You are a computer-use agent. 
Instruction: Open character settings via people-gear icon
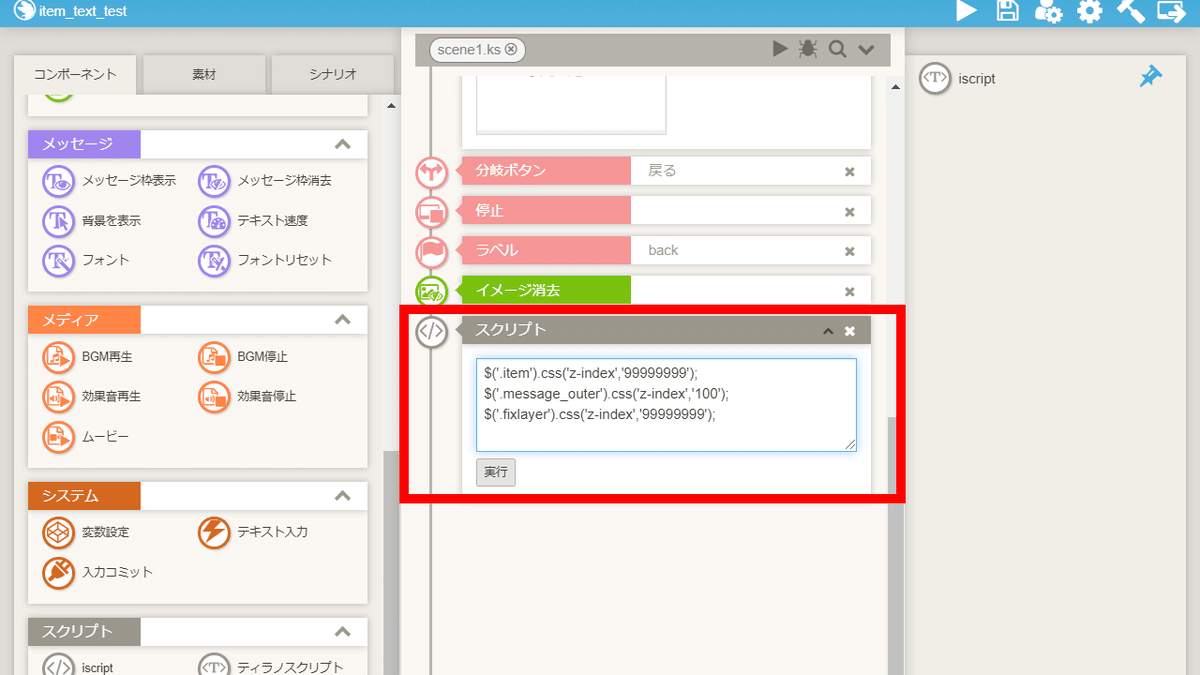pos(1048,11)
